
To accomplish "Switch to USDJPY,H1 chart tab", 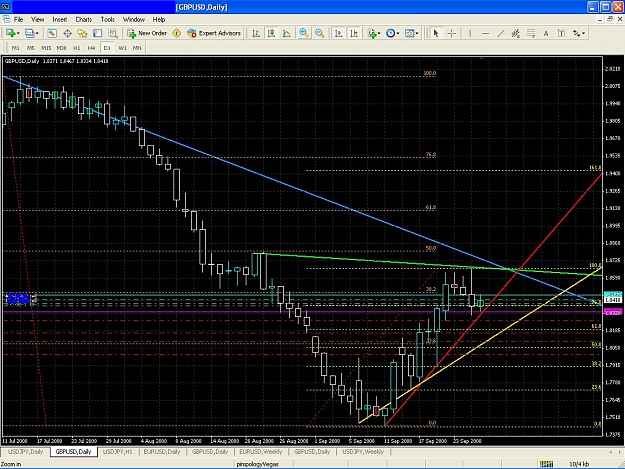I will click(x=118, y=452).
